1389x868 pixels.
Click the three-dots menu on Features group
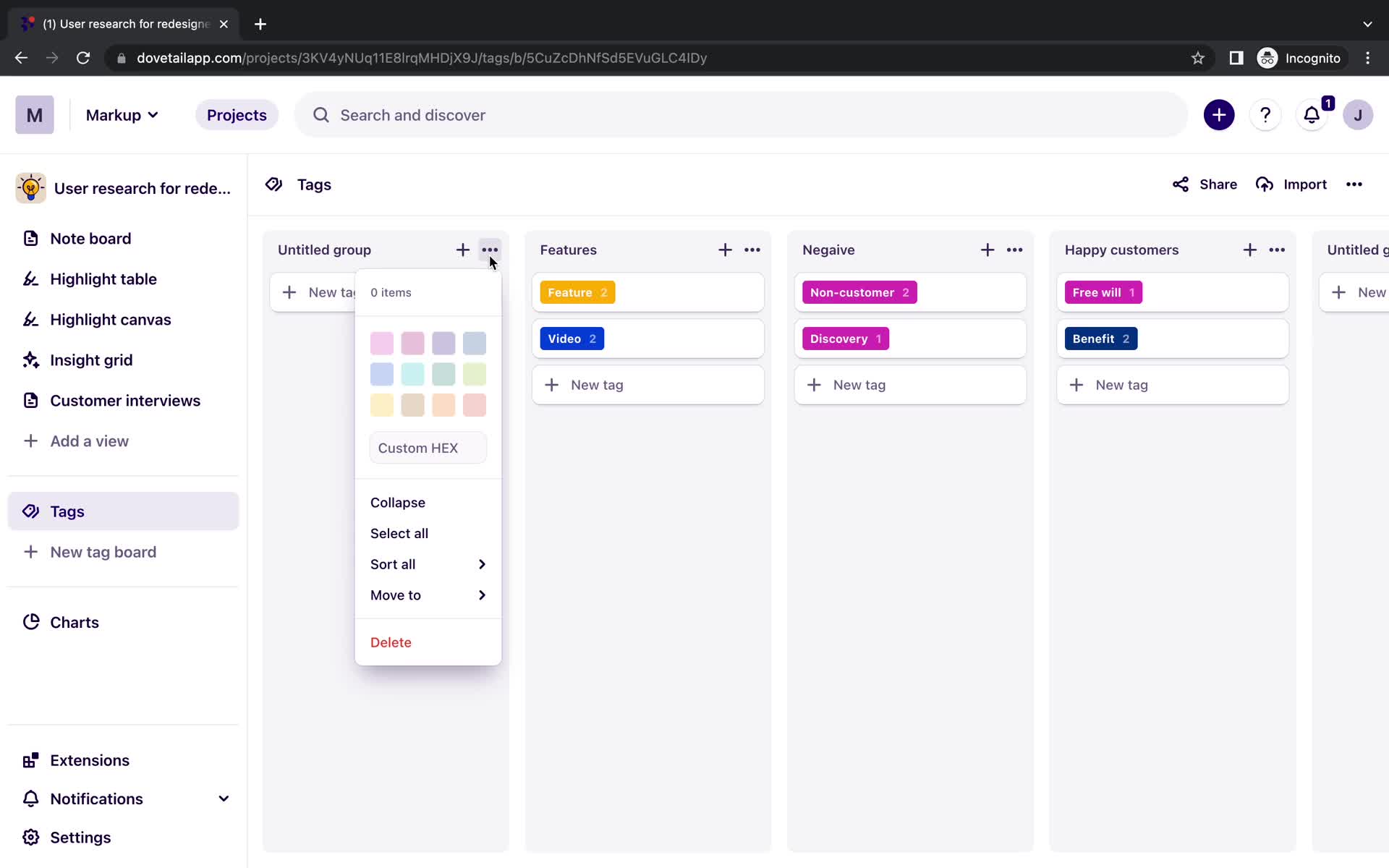click(752, 250)
